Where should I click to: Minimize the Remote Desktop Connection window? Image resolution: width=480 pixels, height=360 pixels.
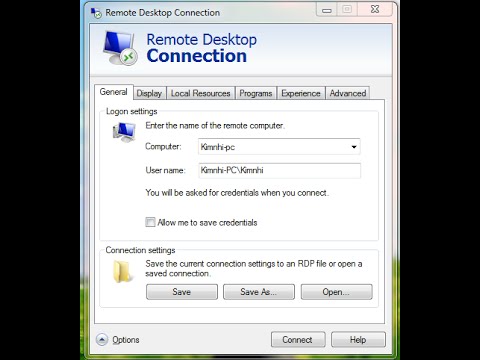[x=327, y=10]
